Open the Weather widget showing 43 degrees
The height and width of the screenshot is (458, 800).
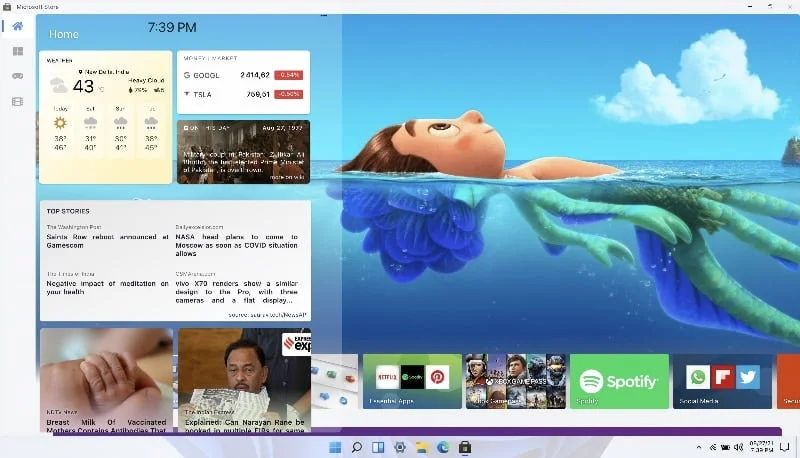[x=106, y=117]
